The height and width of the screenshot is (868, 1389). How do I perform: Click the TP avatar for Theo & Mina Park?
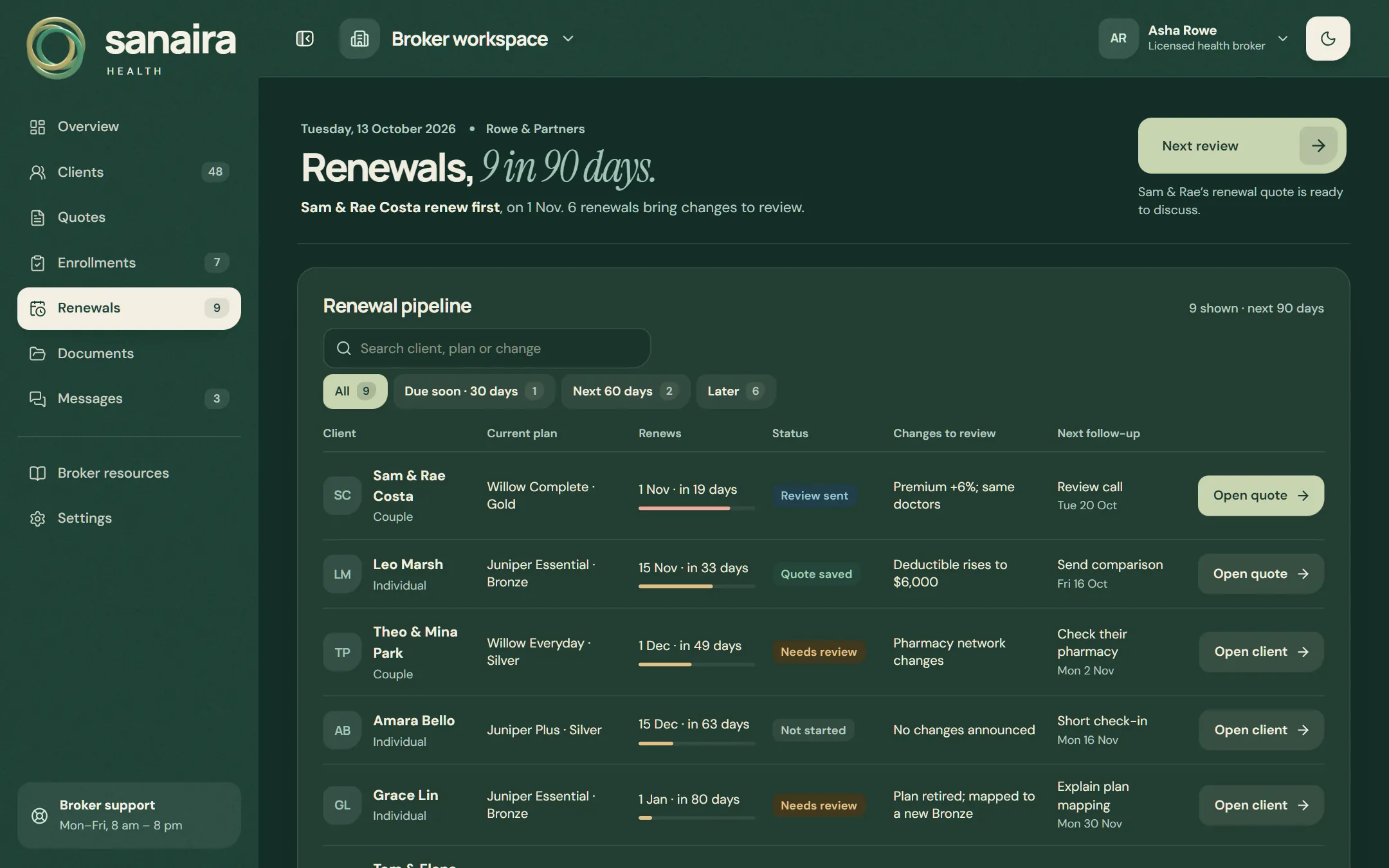tap(342, 652)
